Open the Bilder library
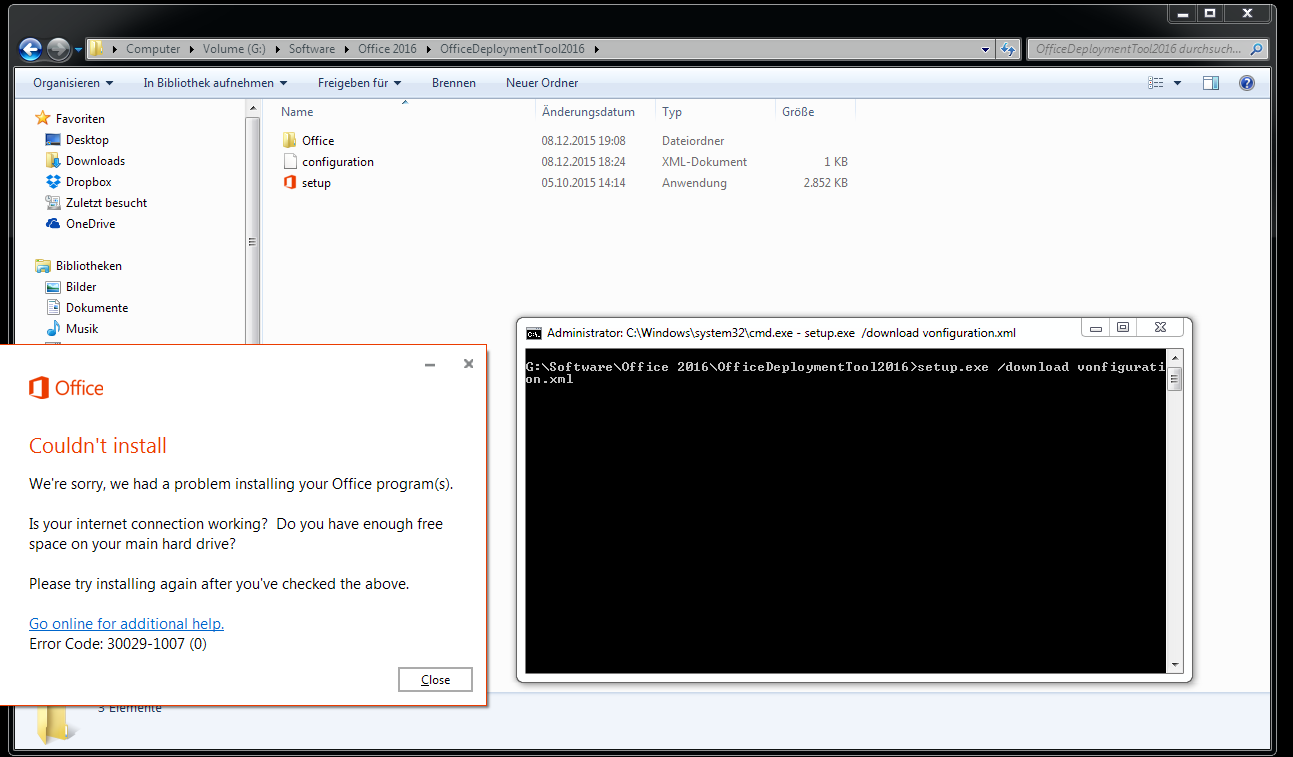The width and height of the screenshot is (1293, 757). [81, 287]
